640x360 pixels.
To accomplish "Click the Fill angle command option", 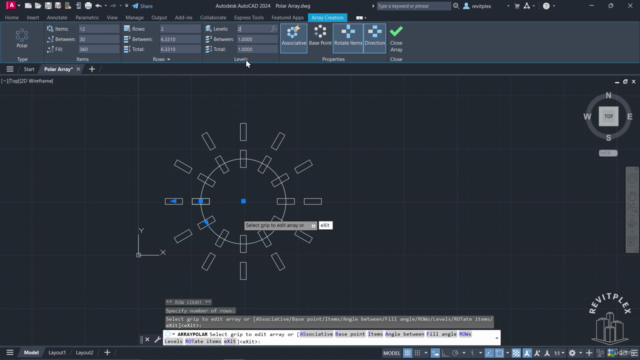I will tap(442, 334).
